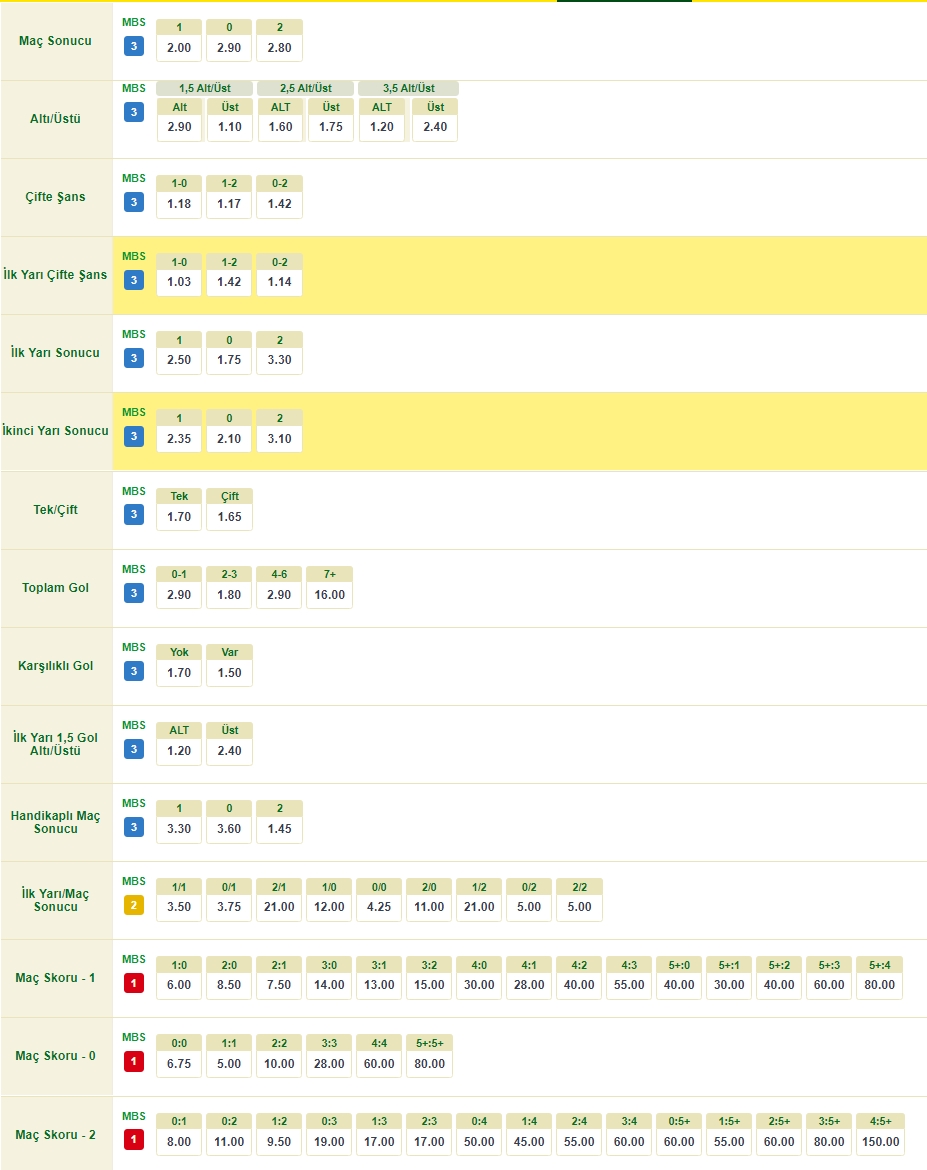Bet on Tek at 1.70

point(179,518)
